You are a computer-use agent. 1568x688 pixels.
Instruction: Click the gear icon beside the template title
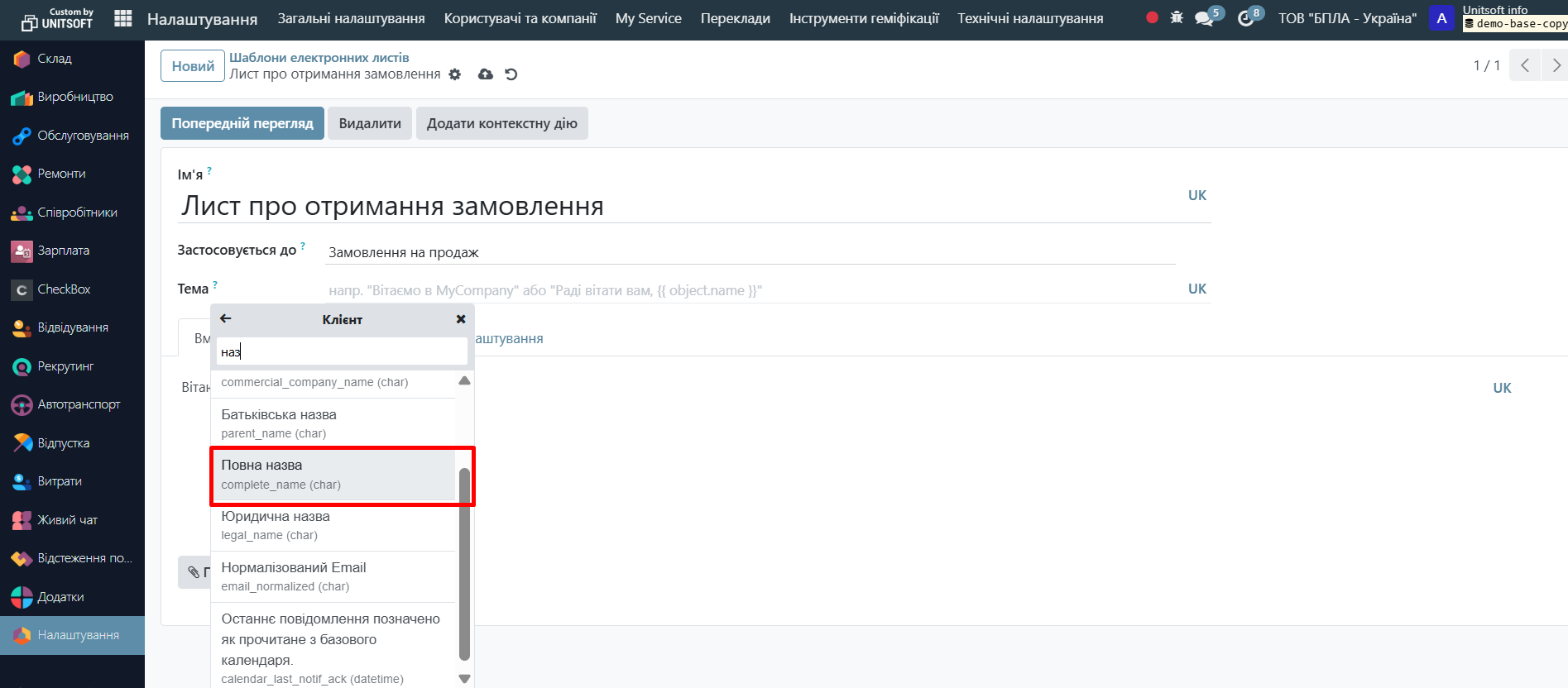tap(455, 74)
